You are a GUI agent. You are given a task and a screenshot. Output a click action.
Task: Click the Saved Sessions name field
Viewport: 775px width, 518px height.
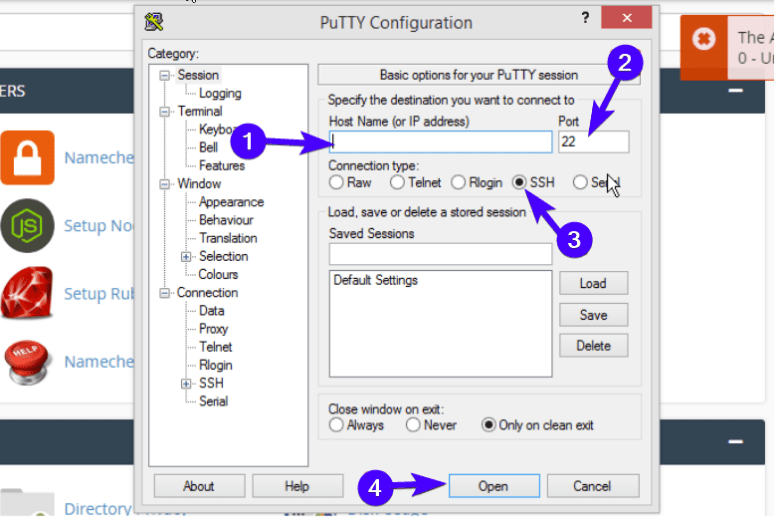(440, 255)
